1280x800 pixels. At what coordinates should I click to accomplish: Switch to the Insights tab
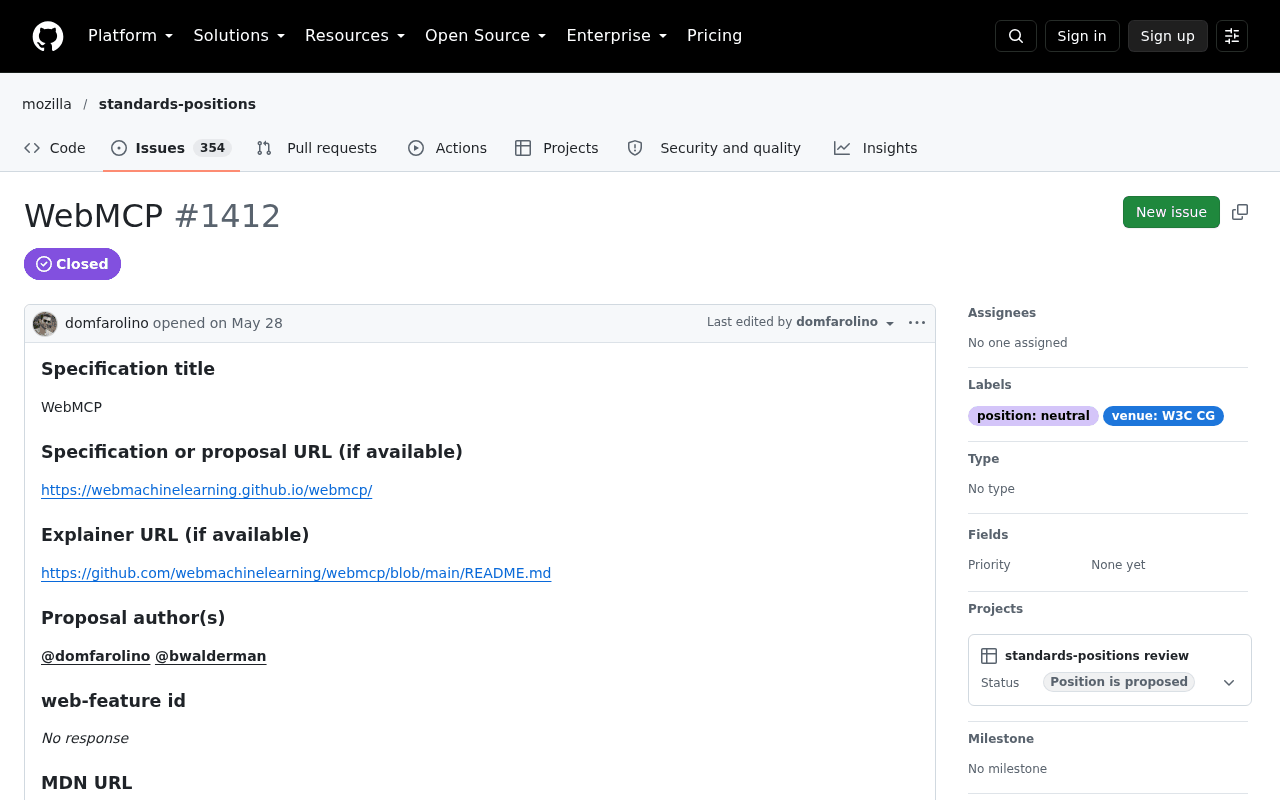tap(876, 148)
